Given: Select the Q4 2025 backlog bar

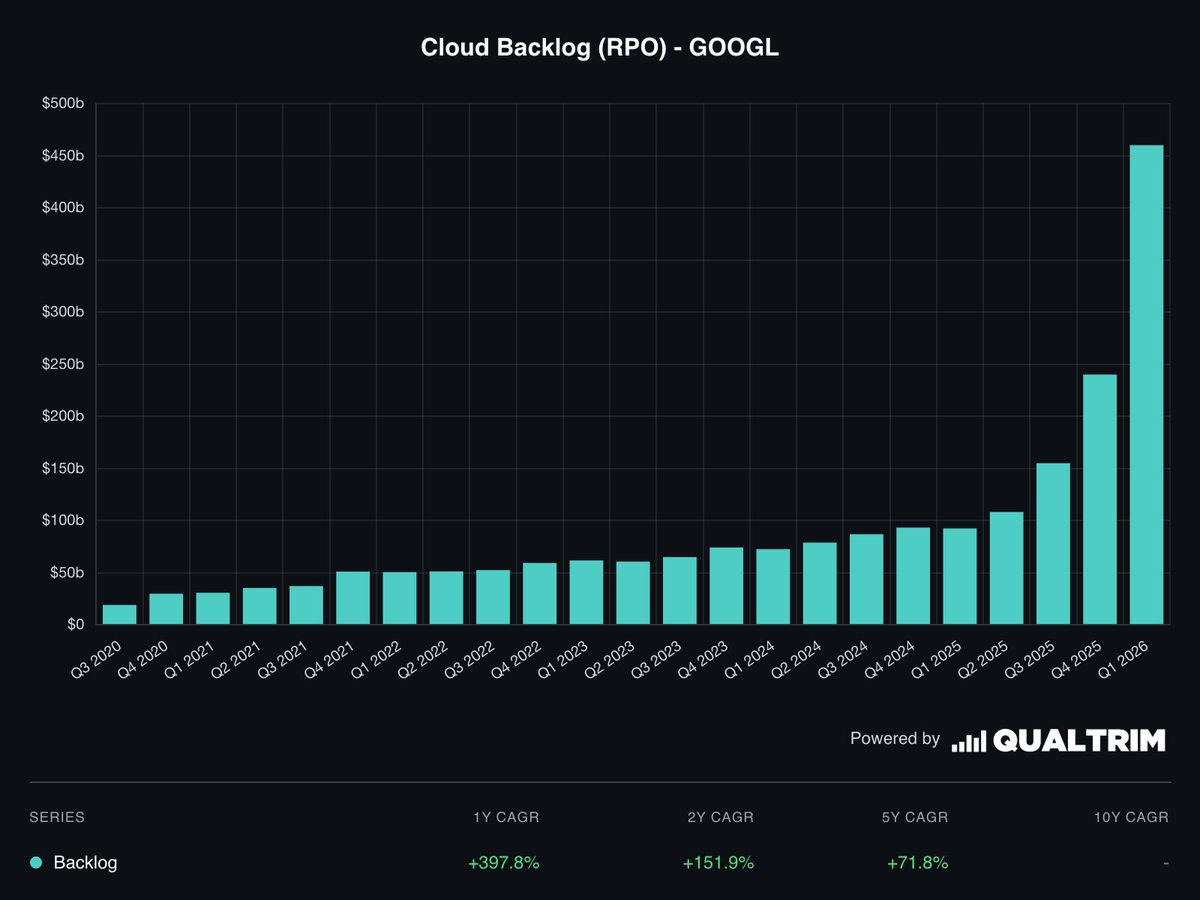Looking at the screenshot, I should (x=1100, y=500).
